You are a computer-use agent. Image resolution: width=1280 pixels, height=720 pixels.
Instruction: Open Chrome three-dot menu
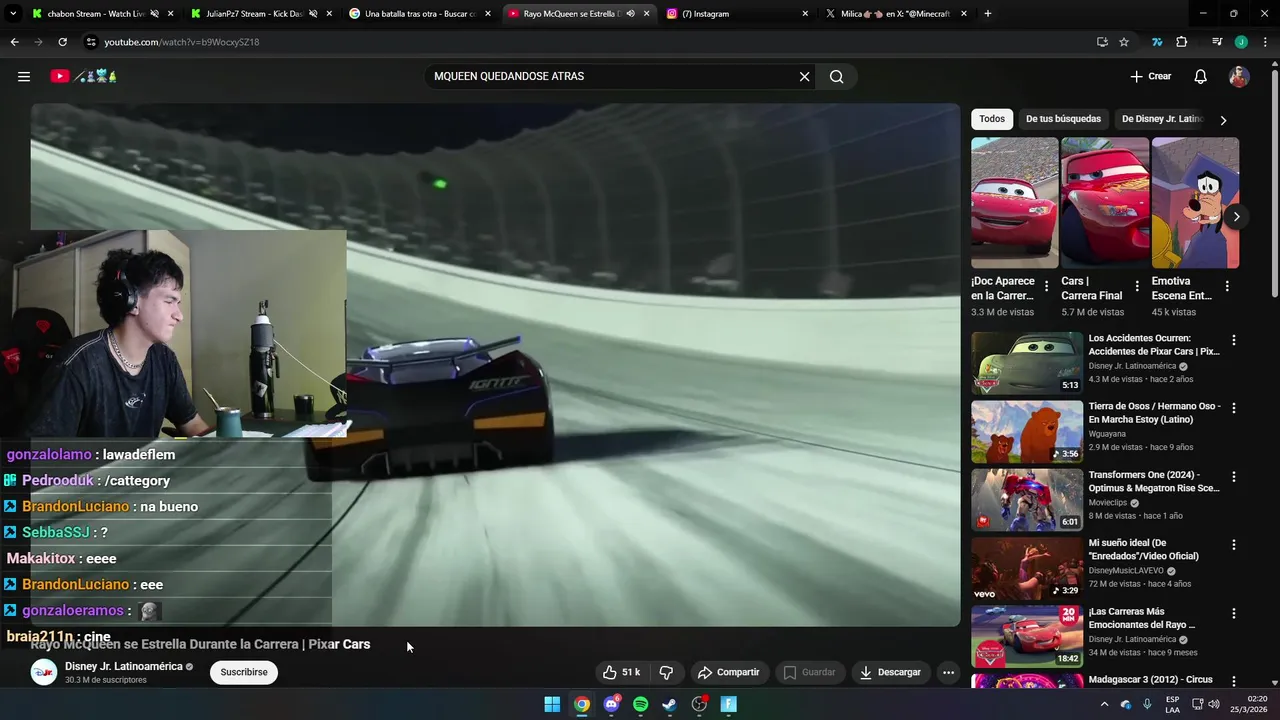click(x=1264, y=42)
